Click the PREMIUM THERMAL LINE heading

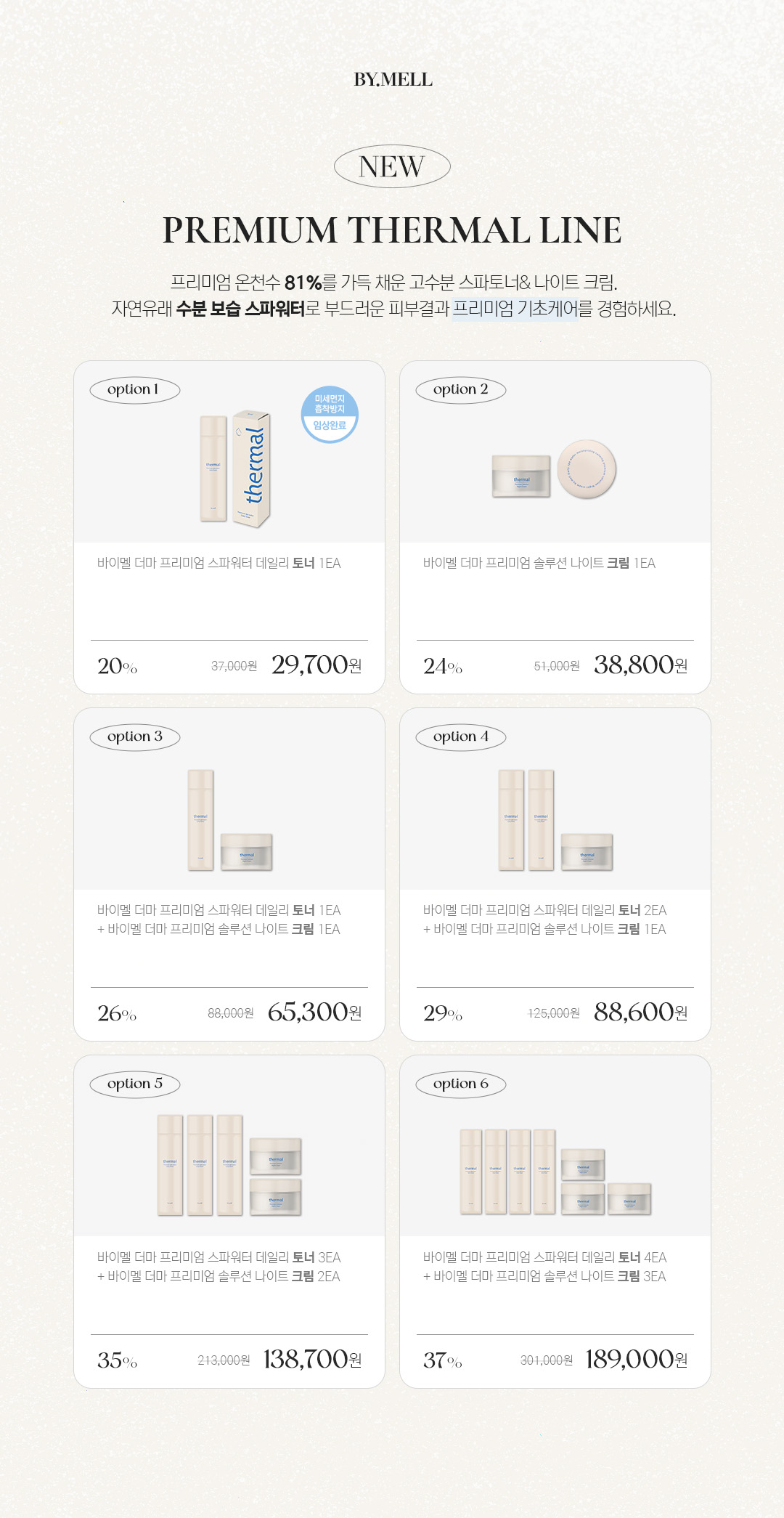click(392, 230)
